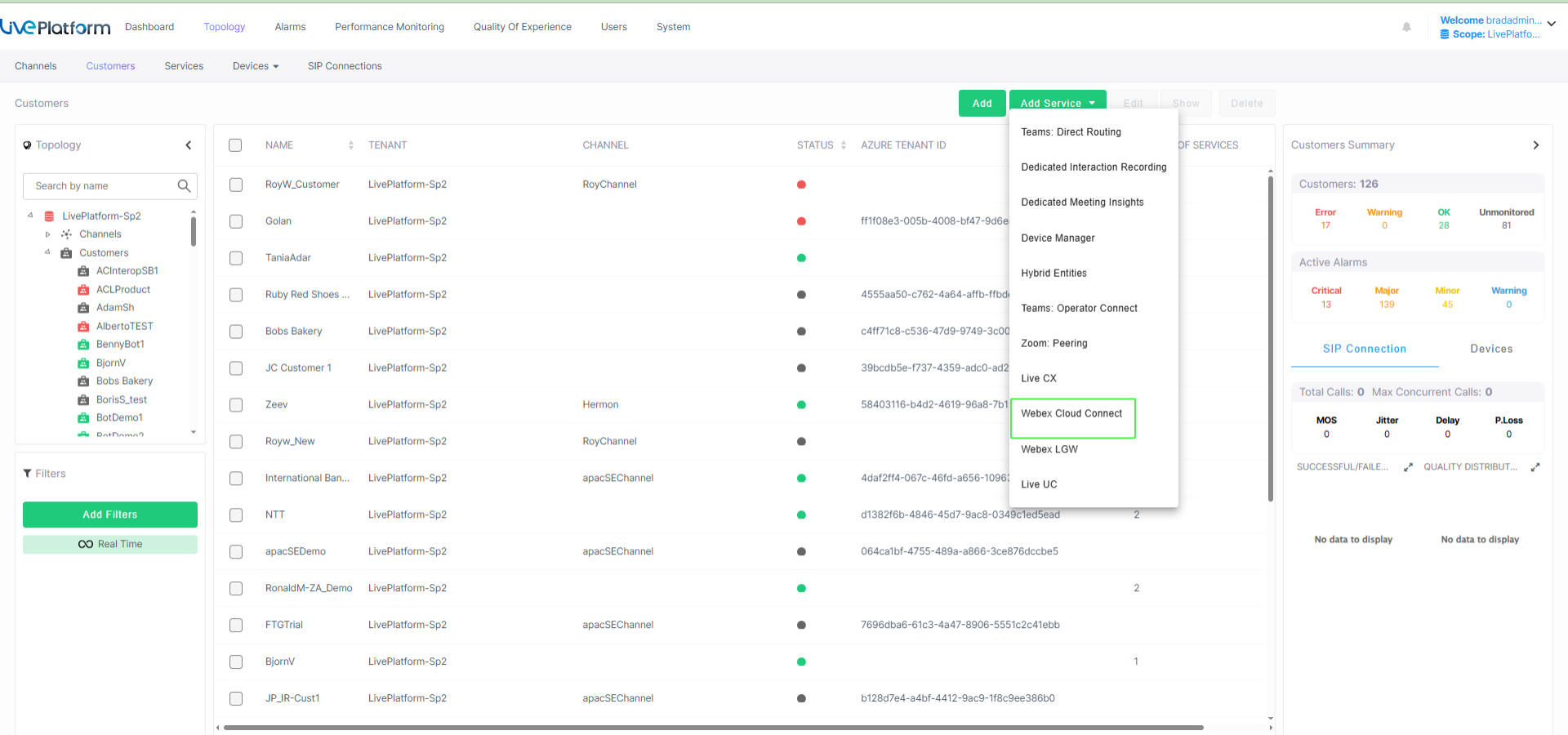Screen dimensions: 1568x735
Task: Check the RoyW_Customer row checkbox
Action: [236, 185]
